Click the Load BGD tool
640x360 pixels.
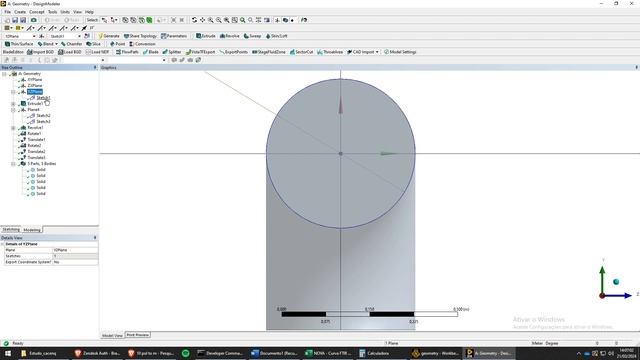pyautogui.click(x=70, y=52)
